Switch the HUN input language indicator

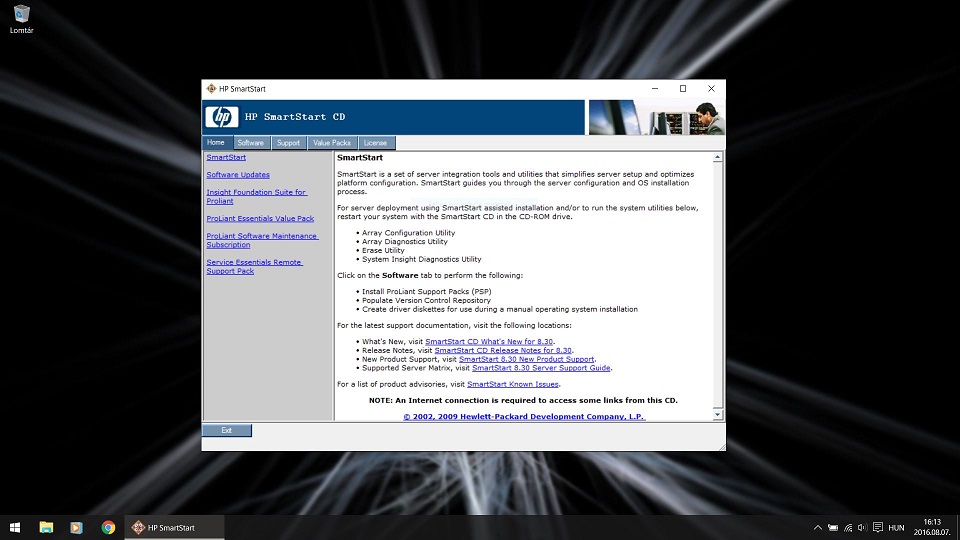point(896,528)
